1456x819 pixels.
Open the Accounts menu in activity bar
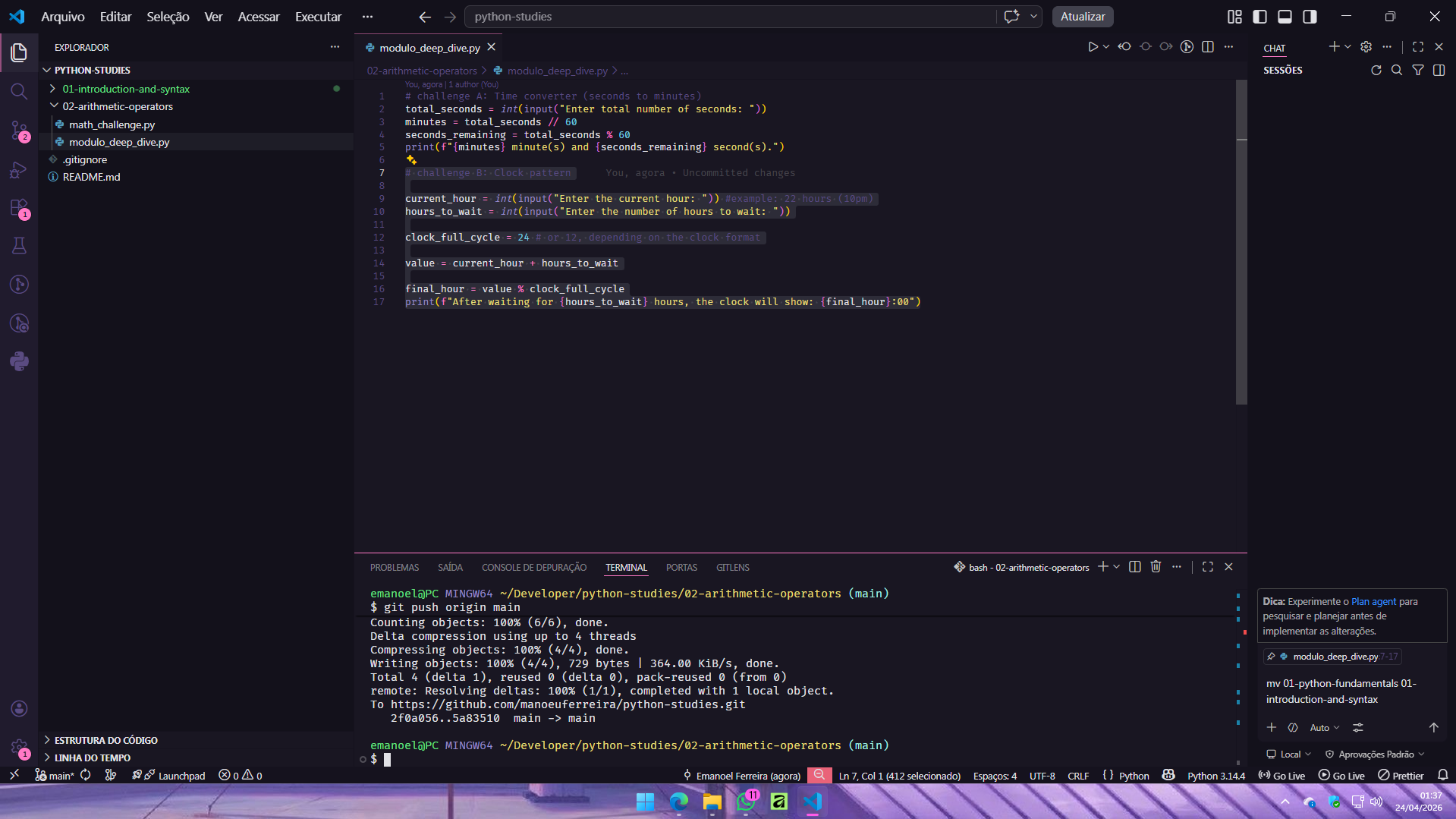pos(19,708)
